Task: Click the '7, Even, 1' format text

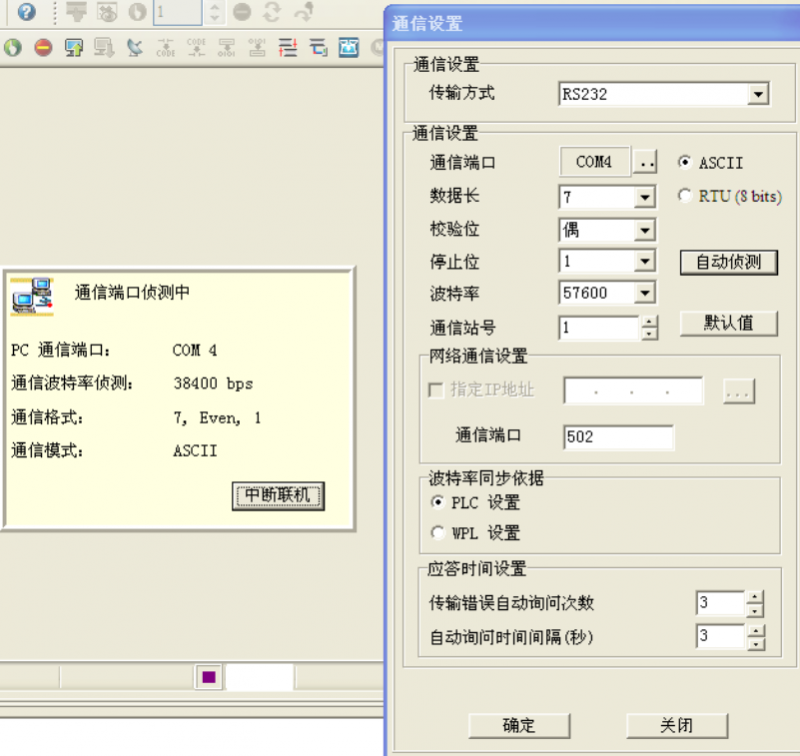Action: [218, 418]
